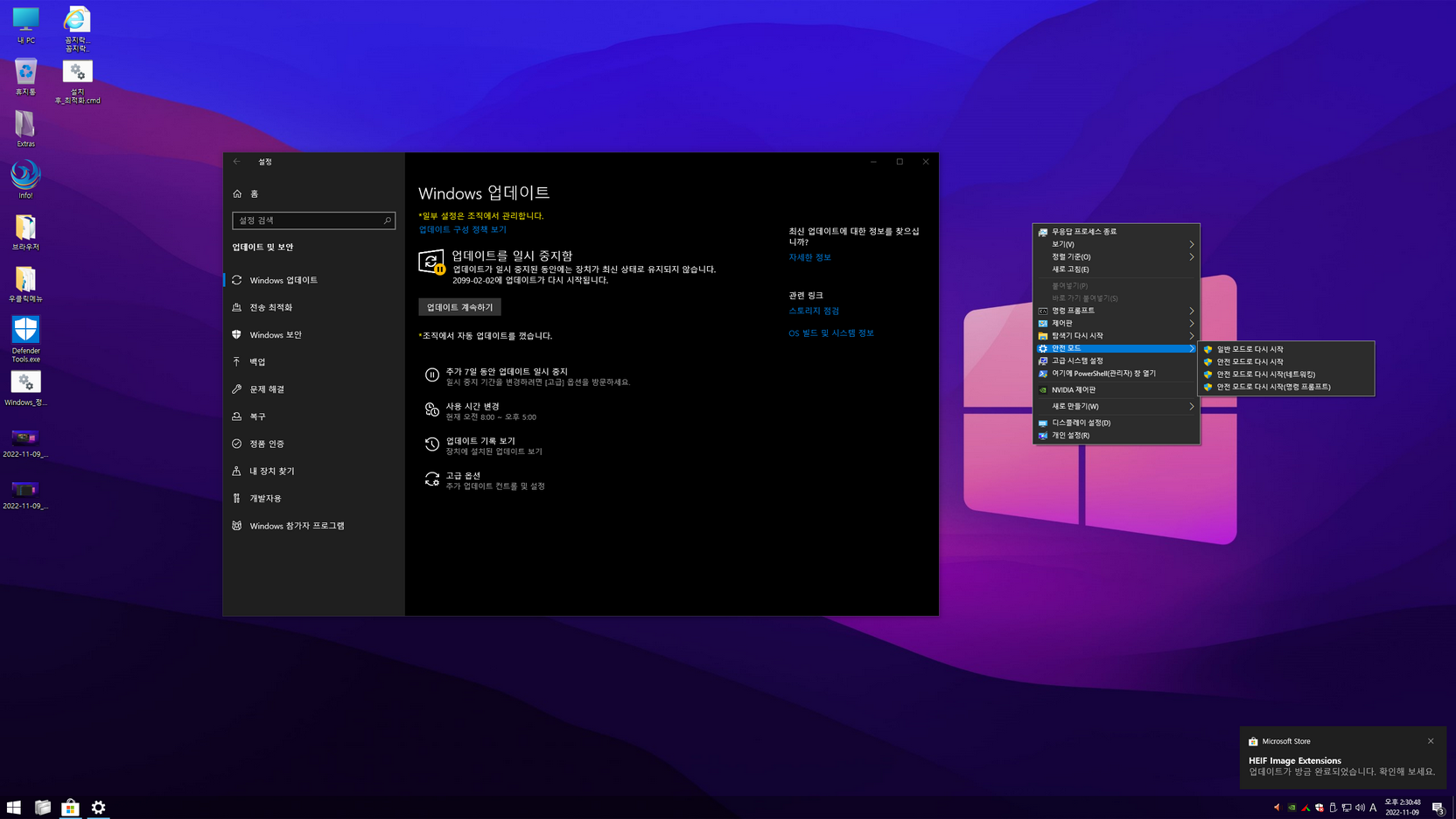The width and height of the screenshot is (1456, 819).
Task: Select 개발자용 in Settings sidebar
Action: pos(313,498)
